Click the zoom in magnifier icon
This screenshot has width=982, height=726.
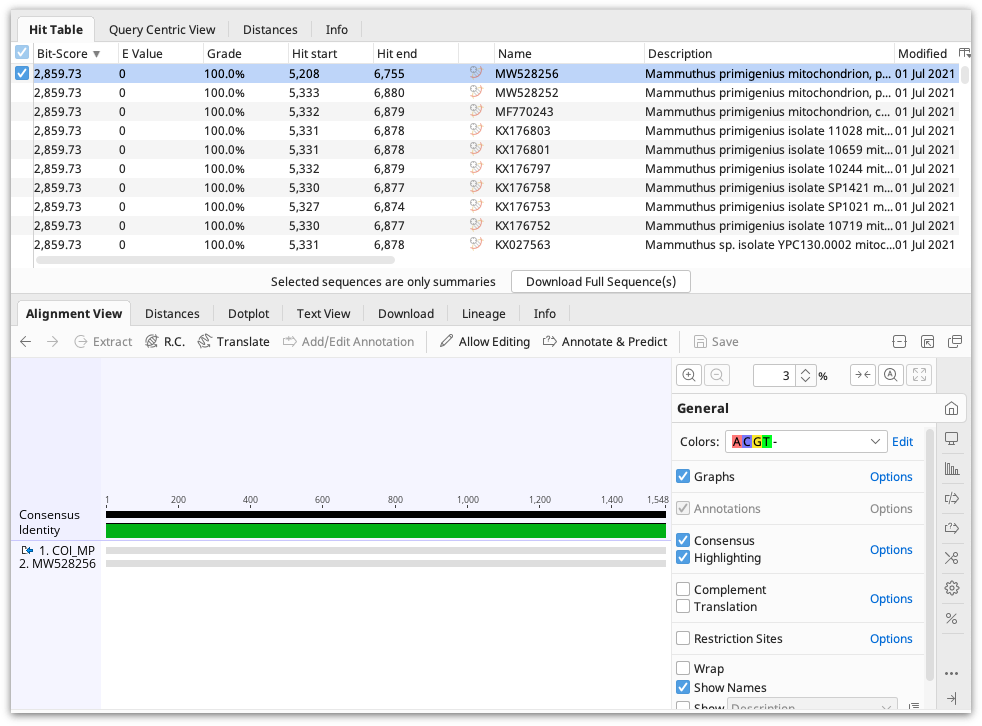coord(689,375)
